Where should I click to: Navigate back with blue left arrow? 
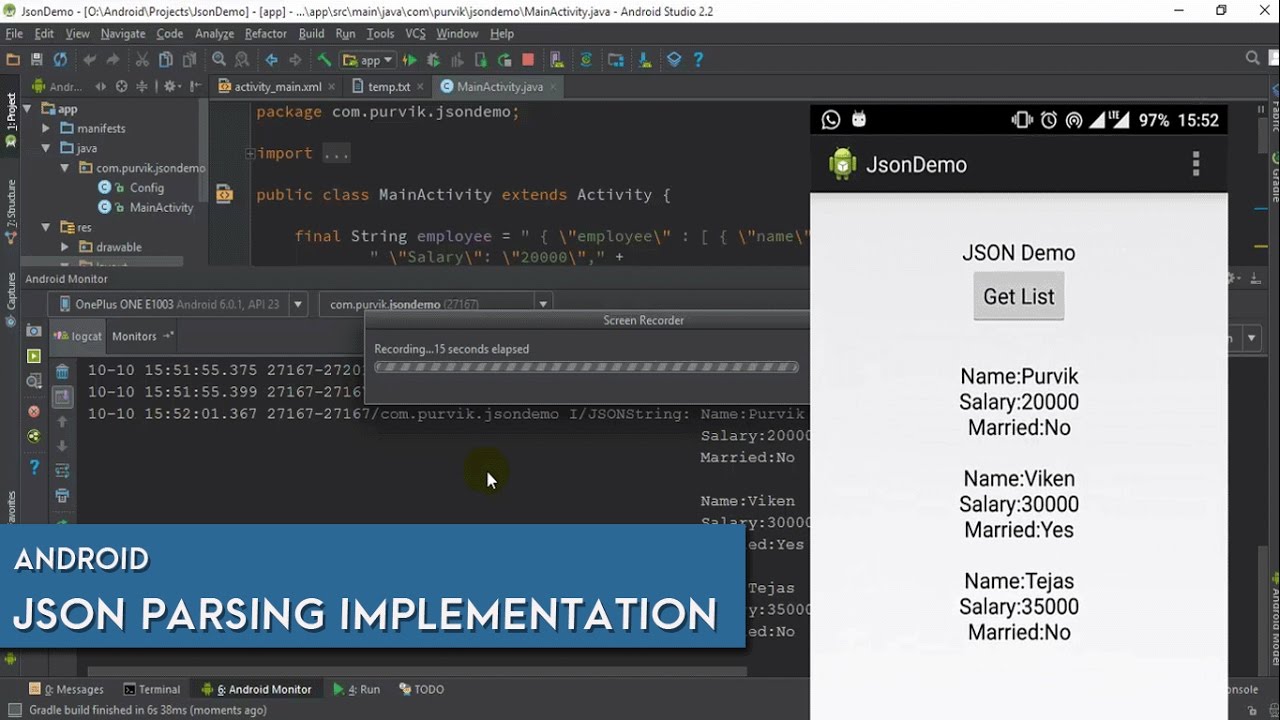pos(271,60)
